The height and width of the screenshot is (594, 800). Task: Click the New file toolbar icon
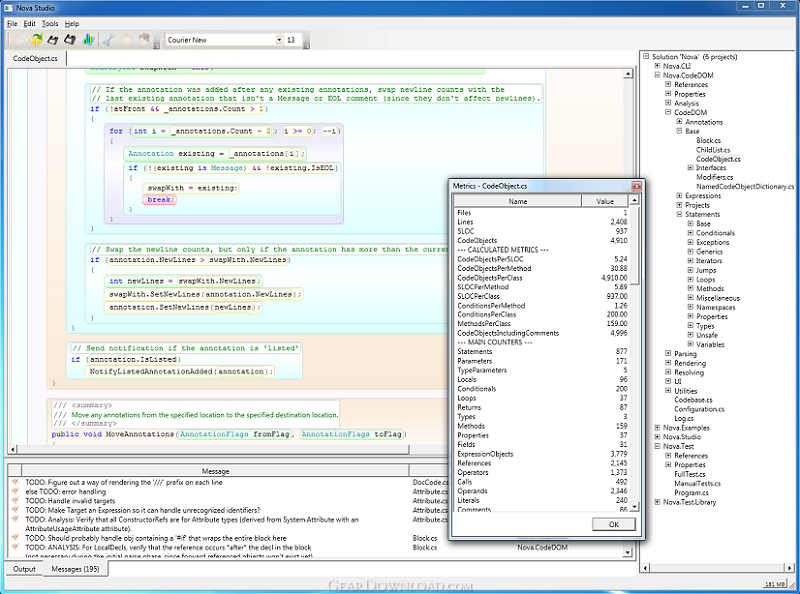18,40
